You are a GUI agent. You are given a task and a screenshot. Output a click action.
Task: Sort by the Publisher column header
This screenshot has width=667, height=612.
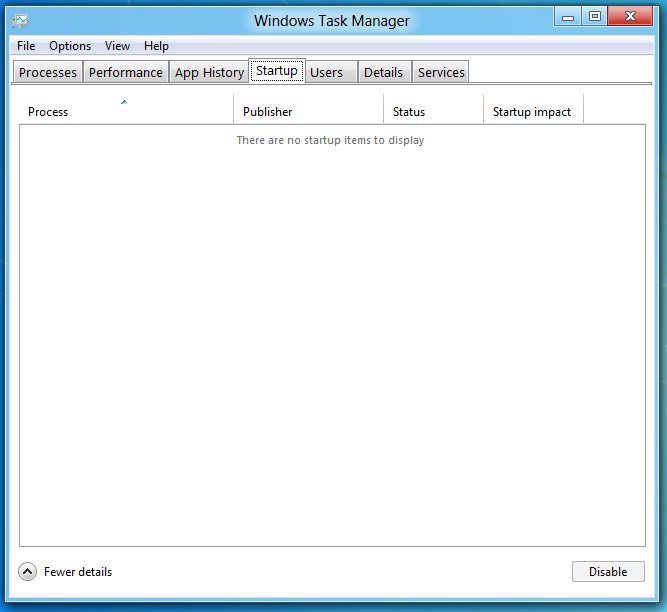[x=308, y=109]
